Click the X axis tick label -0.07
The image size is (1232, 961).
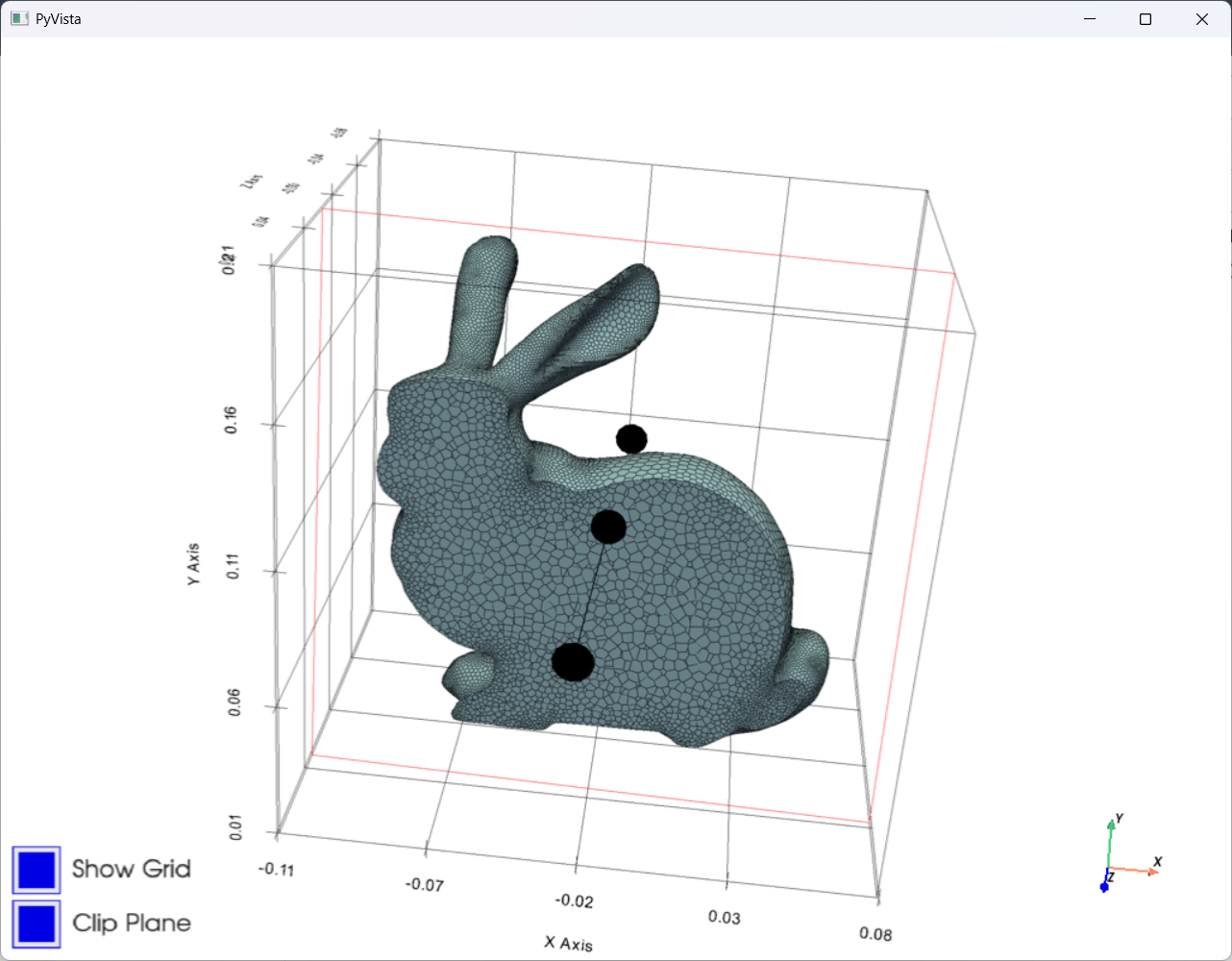coord(425,884)
